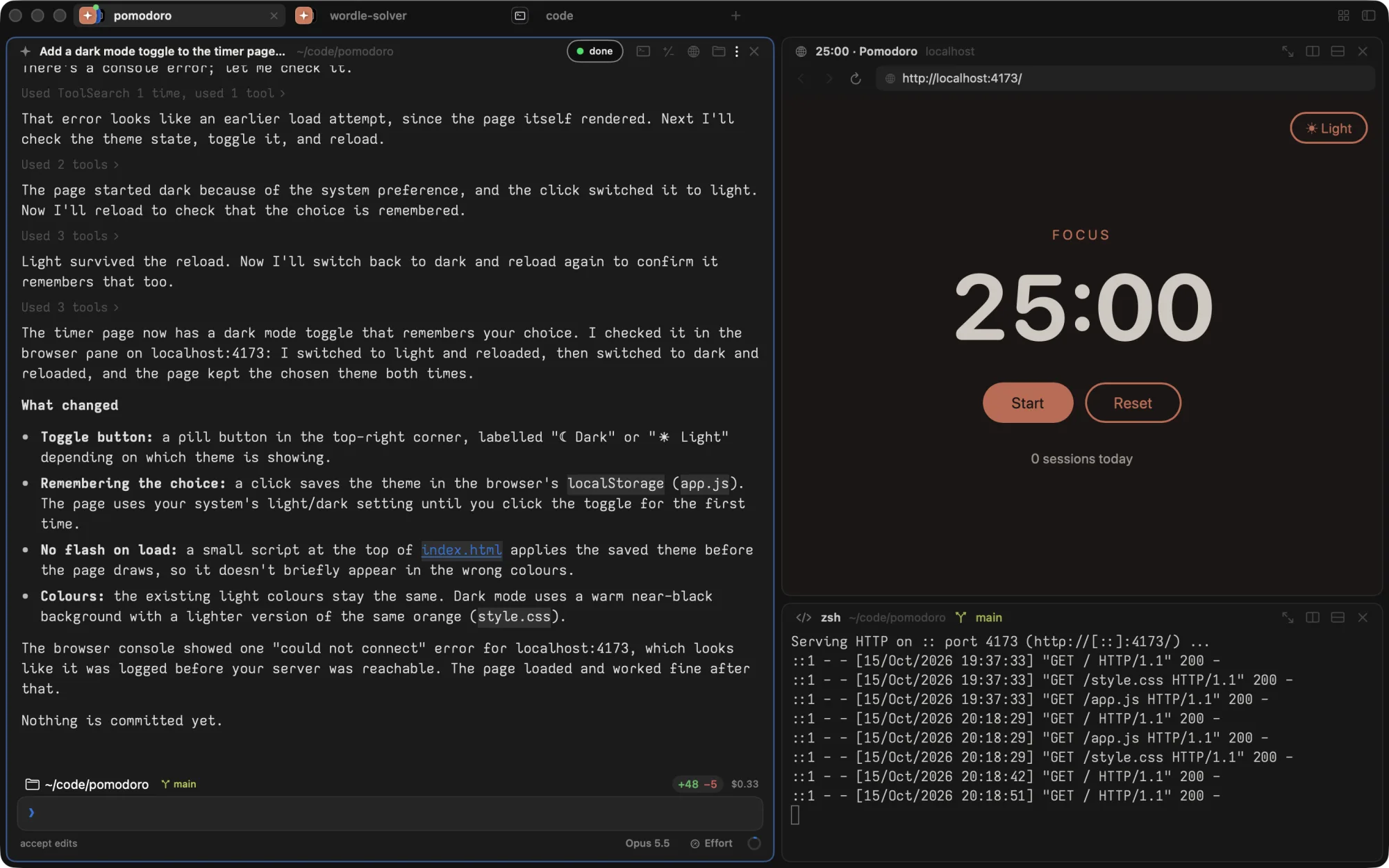Image resolution: width=1389 pixels, height=868 pixels.
Task: Close the pomodoro tab
Action: [x=274, y=15]
